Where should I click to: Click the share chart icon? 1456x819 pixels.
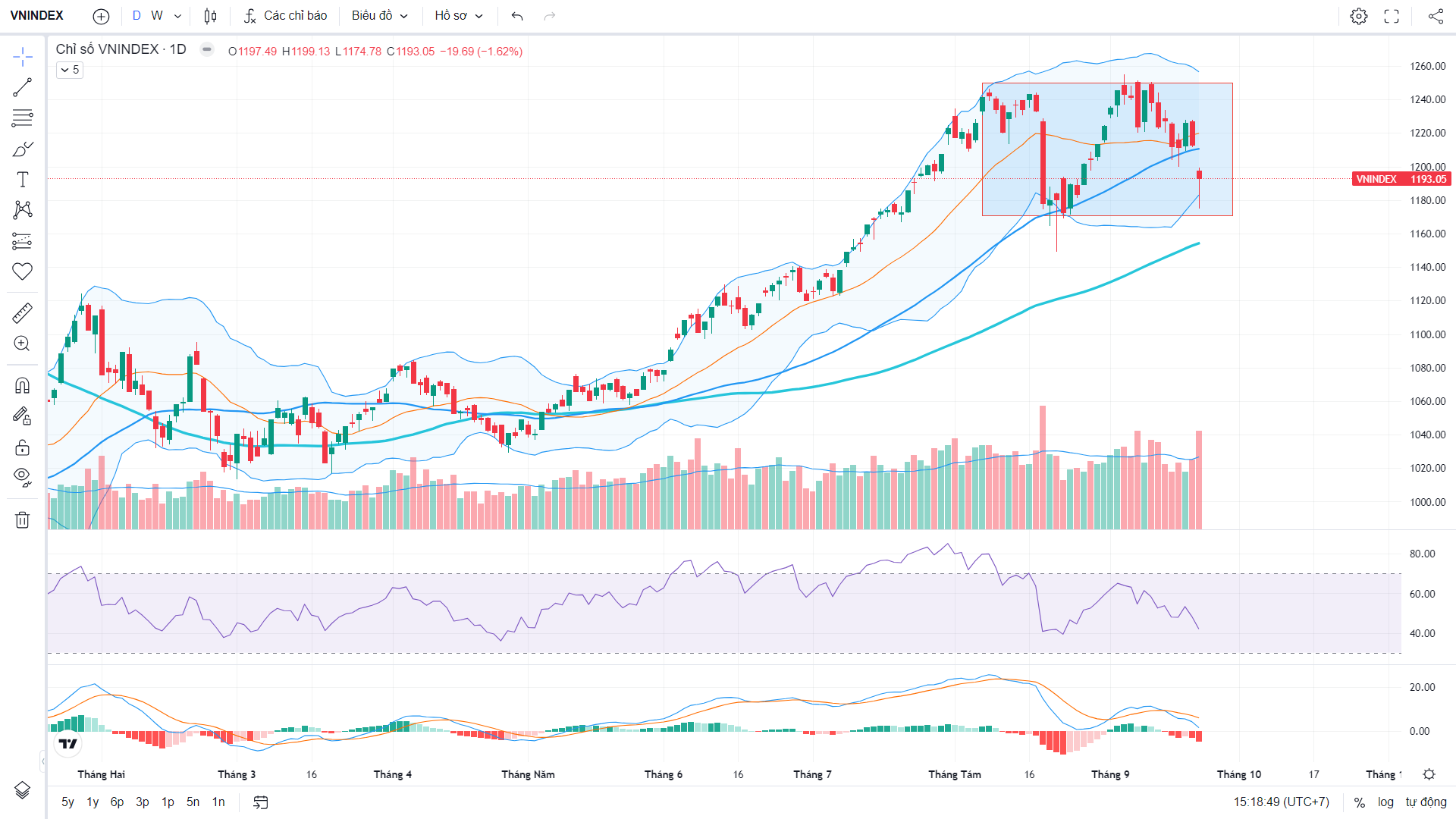pos(1436,16)
